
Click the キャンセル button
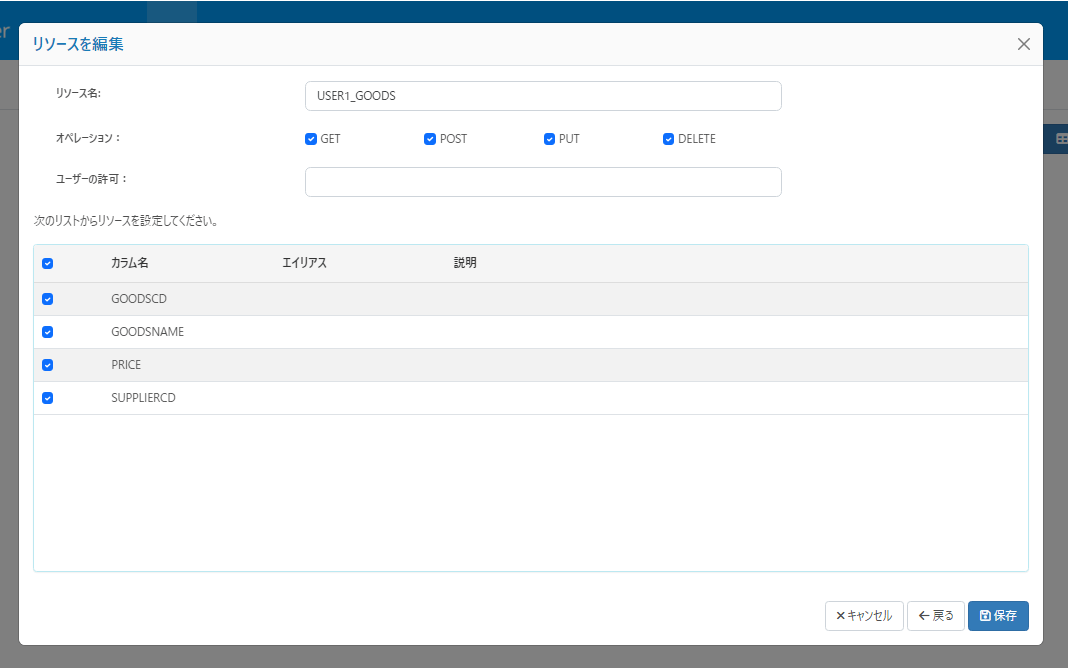pos(864,616)
